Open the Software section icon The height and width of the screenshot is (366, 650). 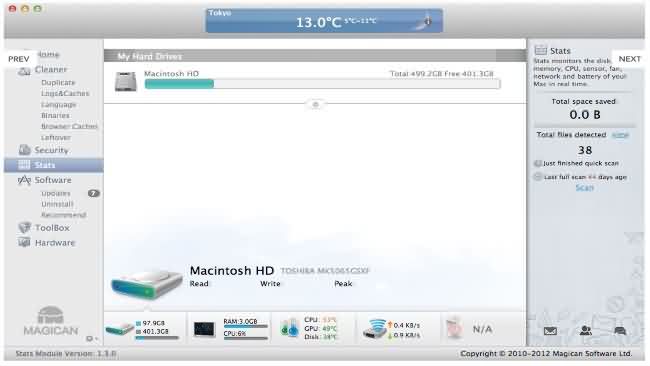click(24, 180)
